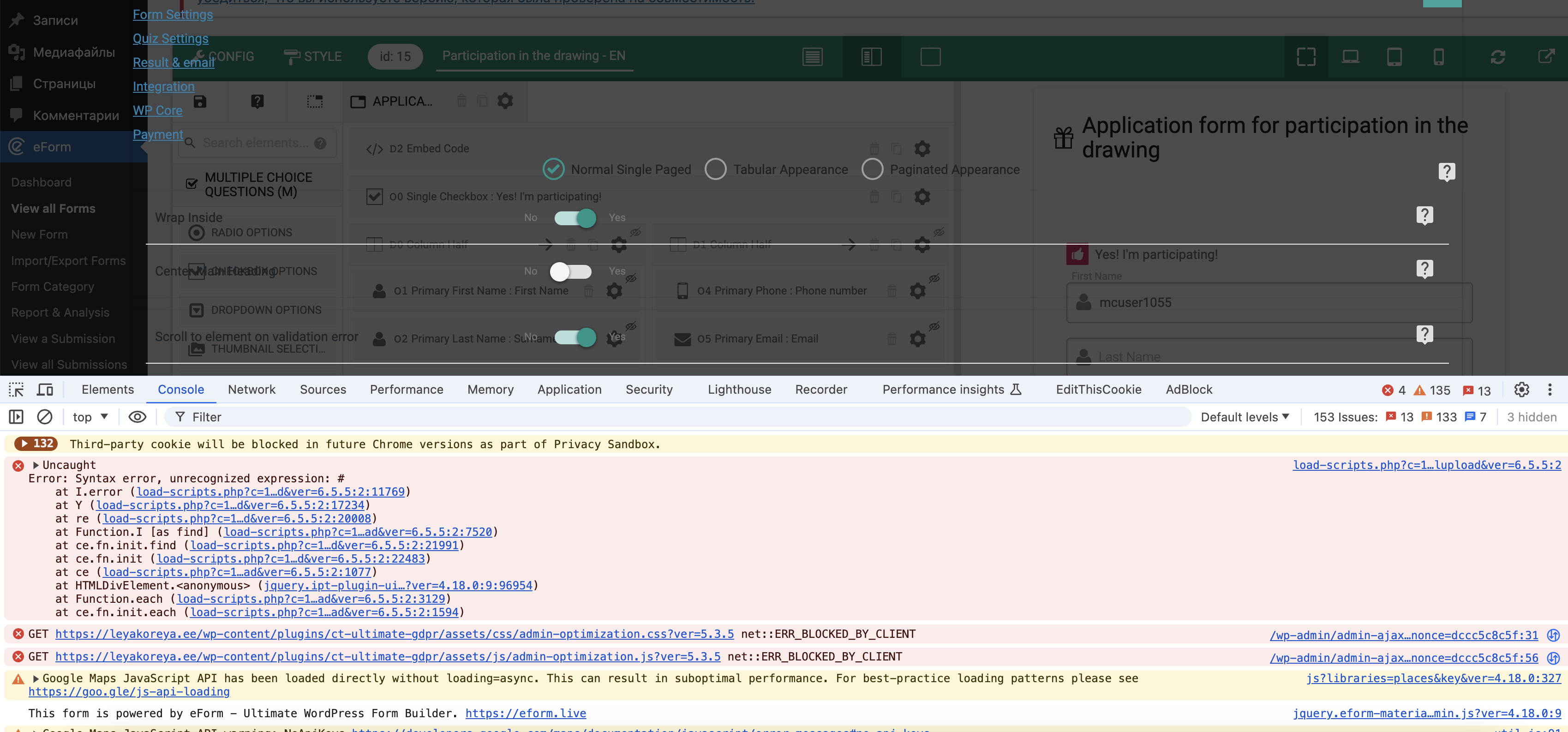Image resolution: width=1568 pixels, height=732 pixels.
Task: Click the save form floppy icon
Action: coord(200,102)
